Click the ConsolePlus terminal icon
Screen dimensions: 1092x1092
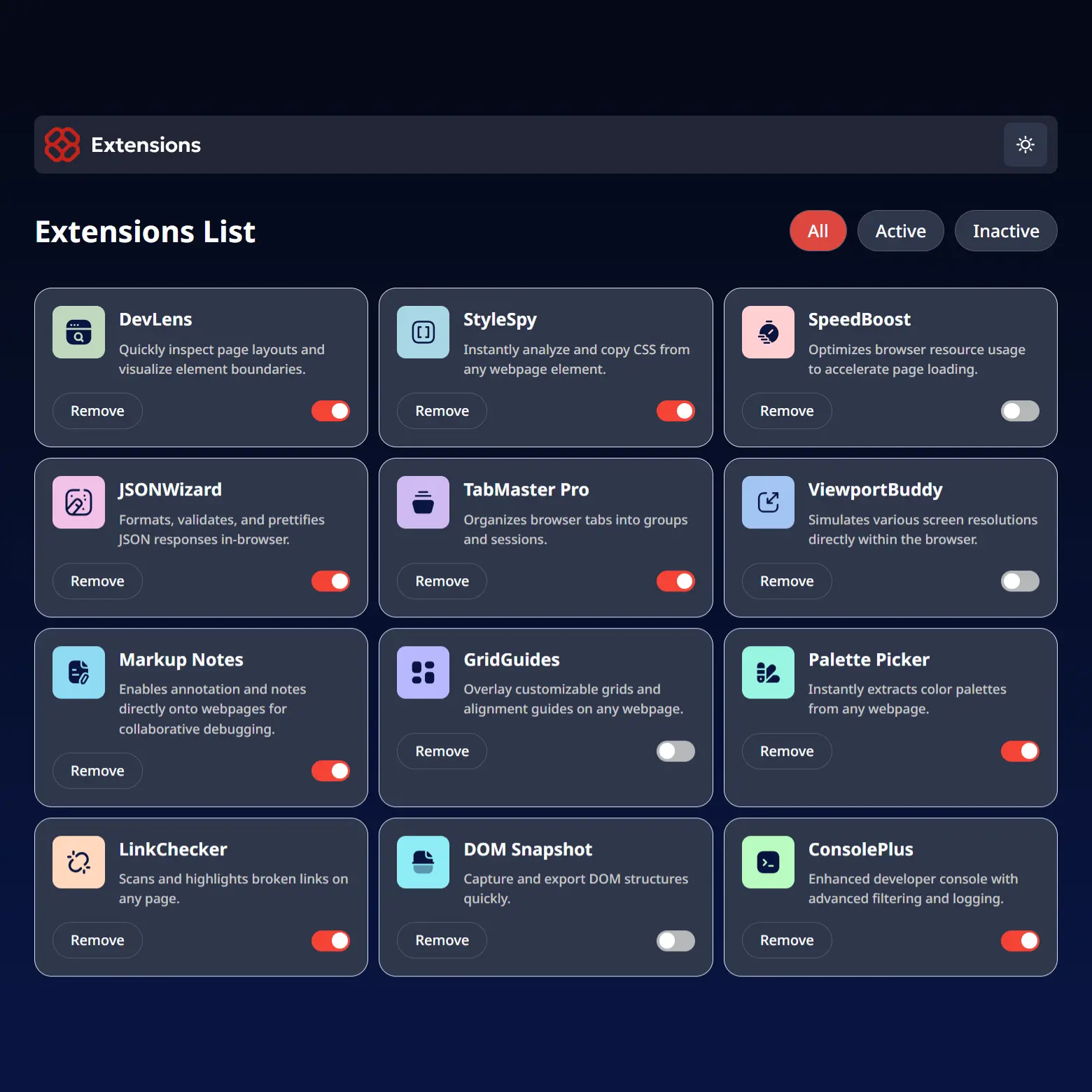(767, 862)
